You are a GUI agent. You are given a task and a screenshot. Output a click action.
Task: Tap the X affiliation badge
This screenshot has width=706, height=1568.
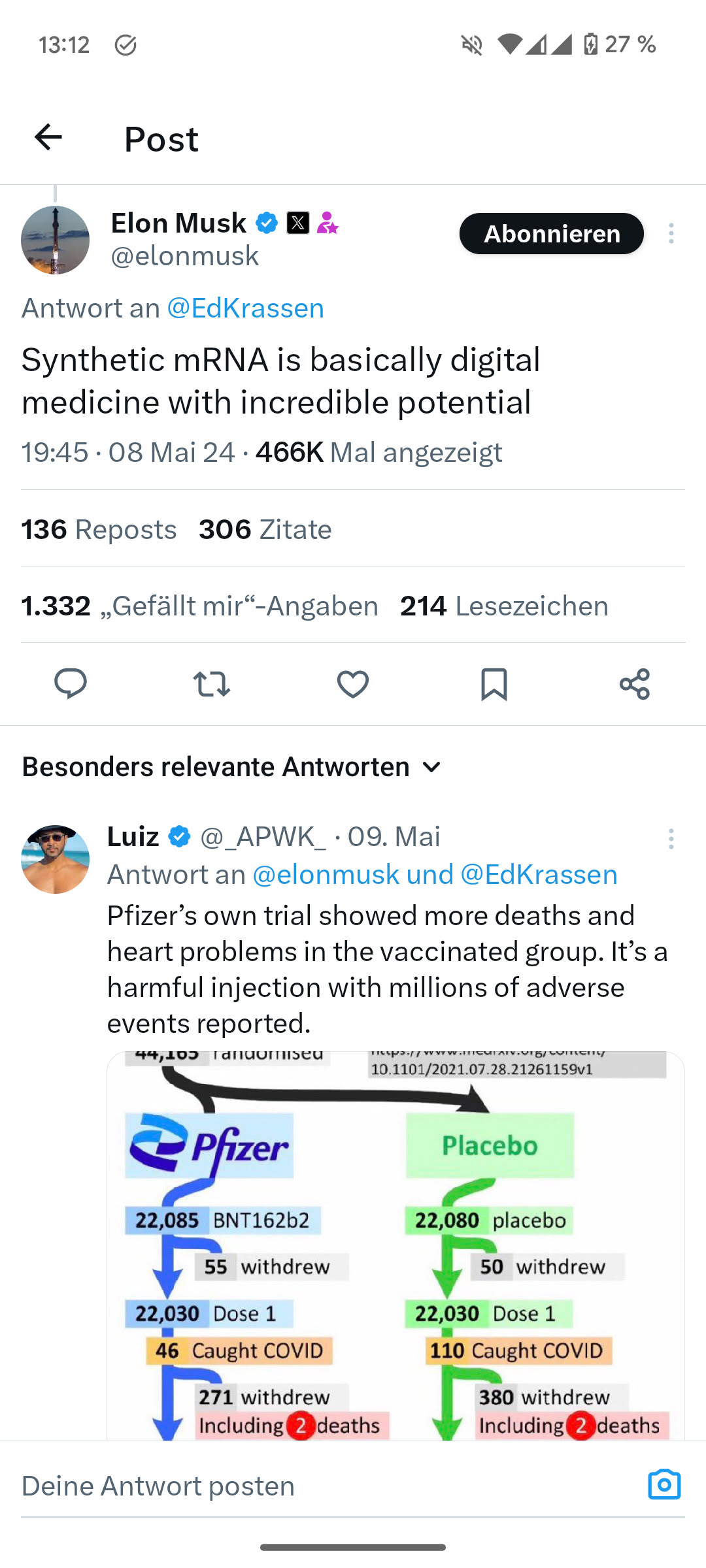pos(298,223)
